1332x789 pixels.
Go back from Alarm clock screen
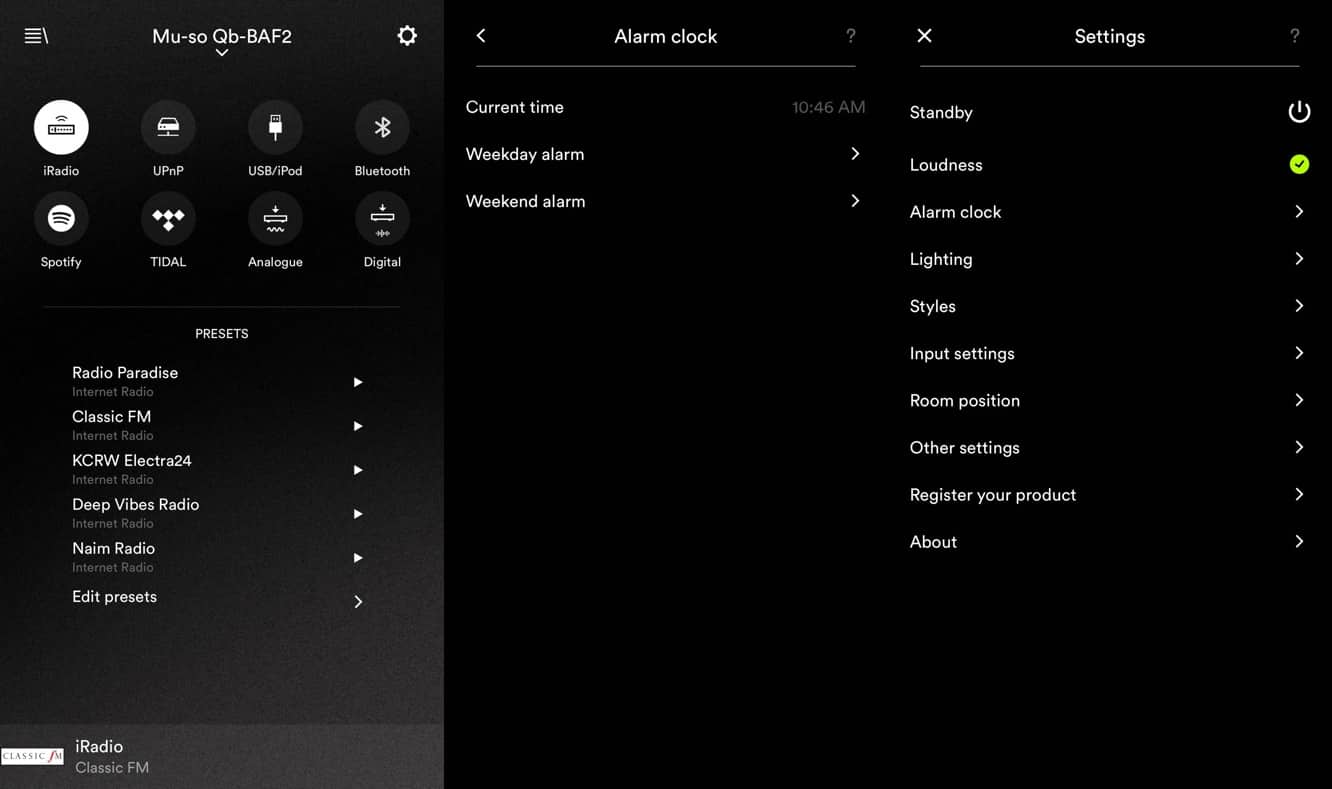(x=481, y=36)
